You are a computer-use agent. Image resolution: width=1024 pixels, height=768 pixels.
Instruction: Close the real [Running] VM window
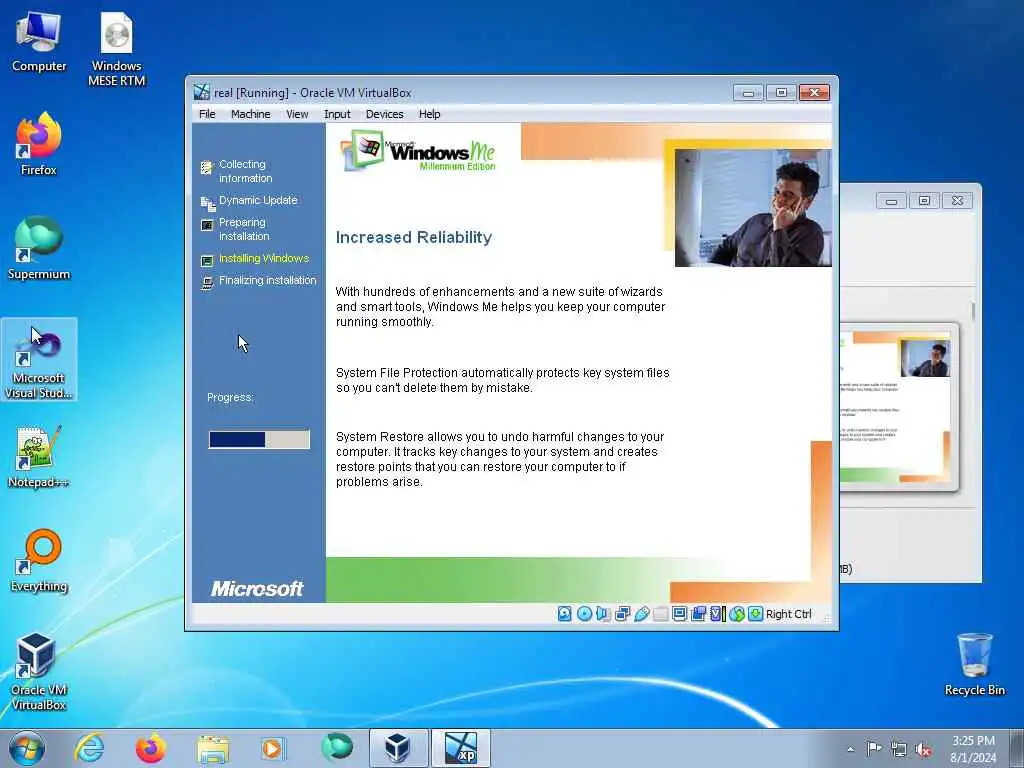814,93
